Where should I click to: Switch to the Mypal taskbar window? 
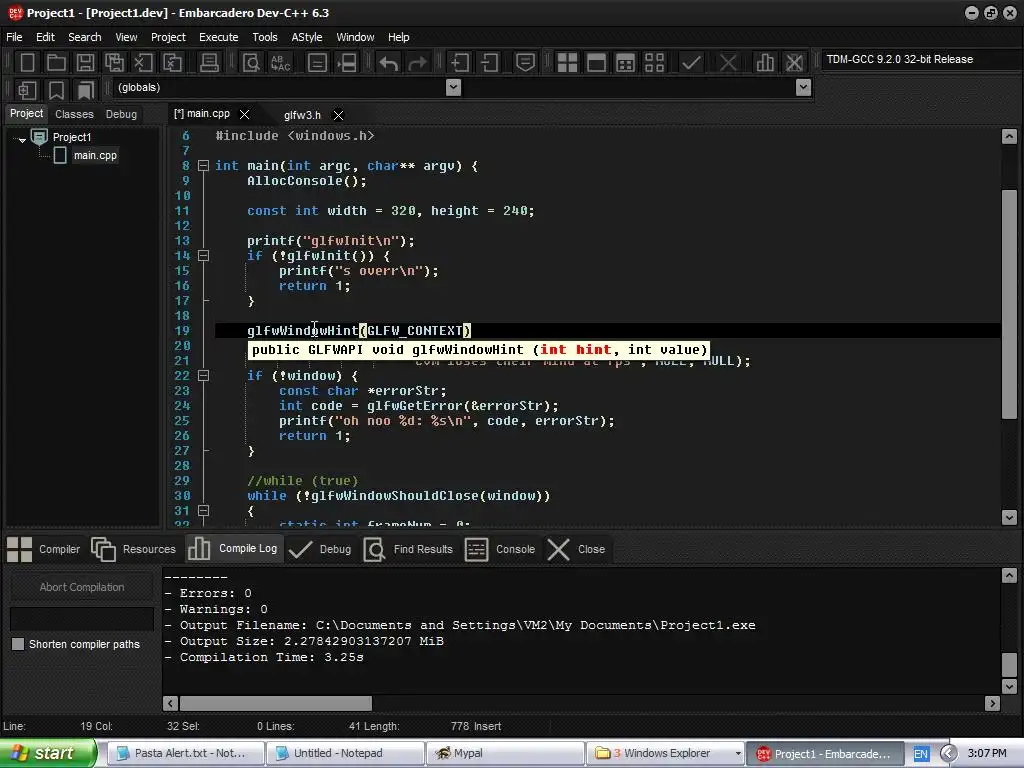click(505, 754)
